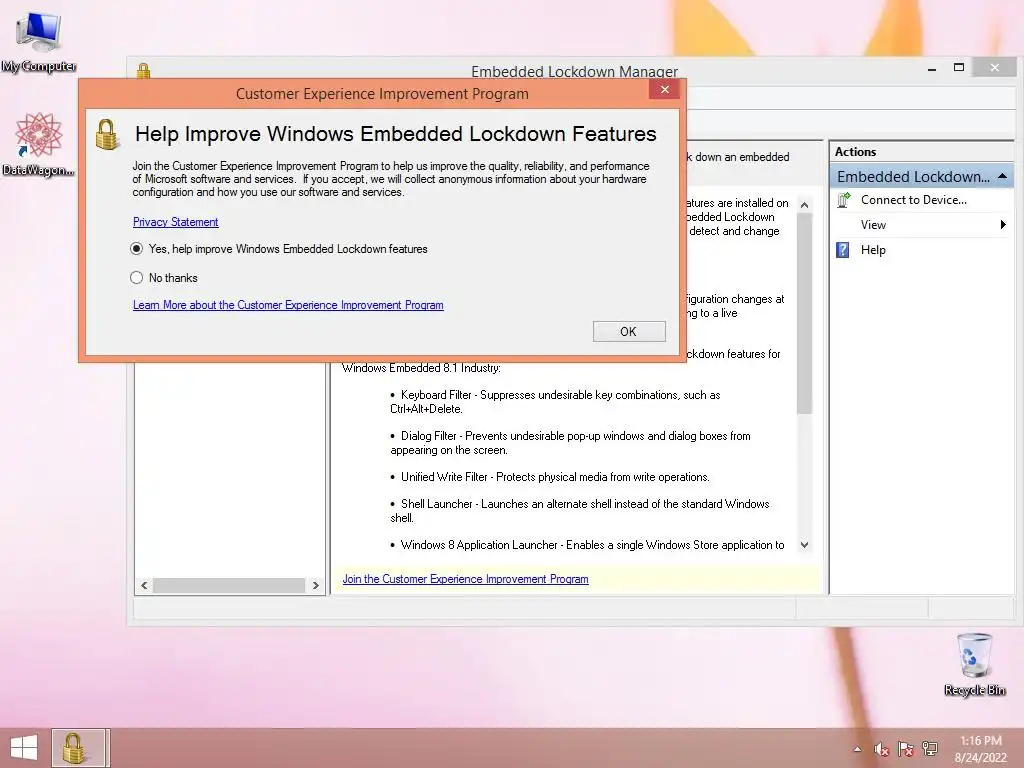The width and height of the screenshot is (1024, 768).
Task: Click the vertical scrollbar thumb in description pane
Action: coord(805,313)
